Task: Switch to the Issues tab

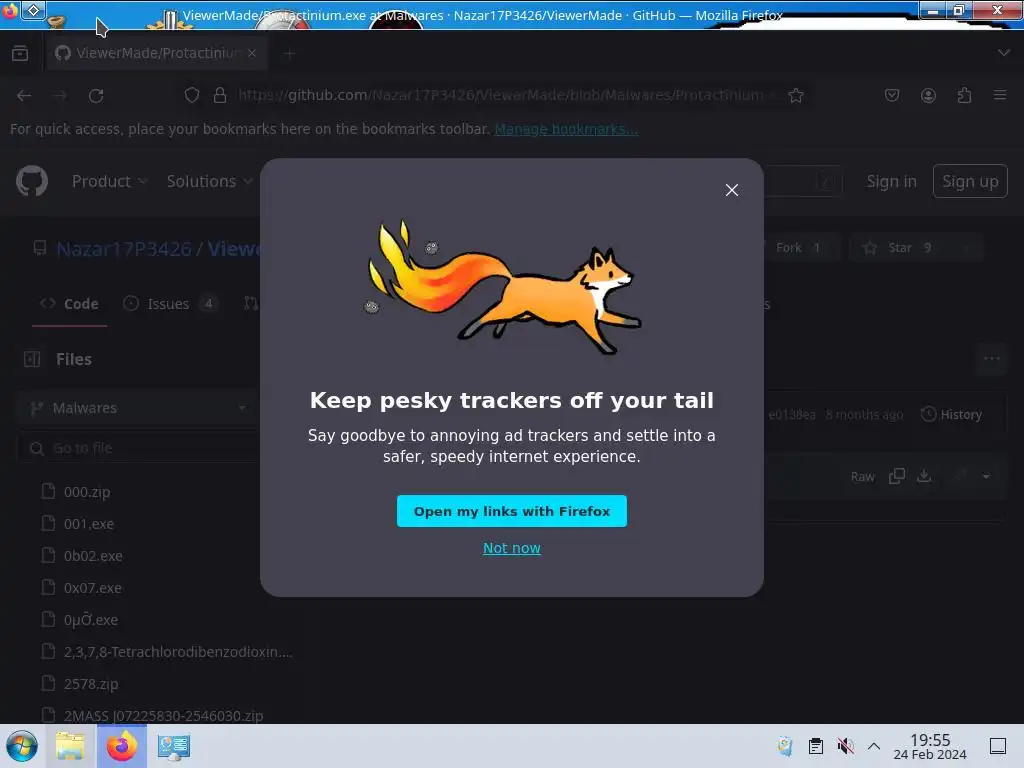Action: 169,304
